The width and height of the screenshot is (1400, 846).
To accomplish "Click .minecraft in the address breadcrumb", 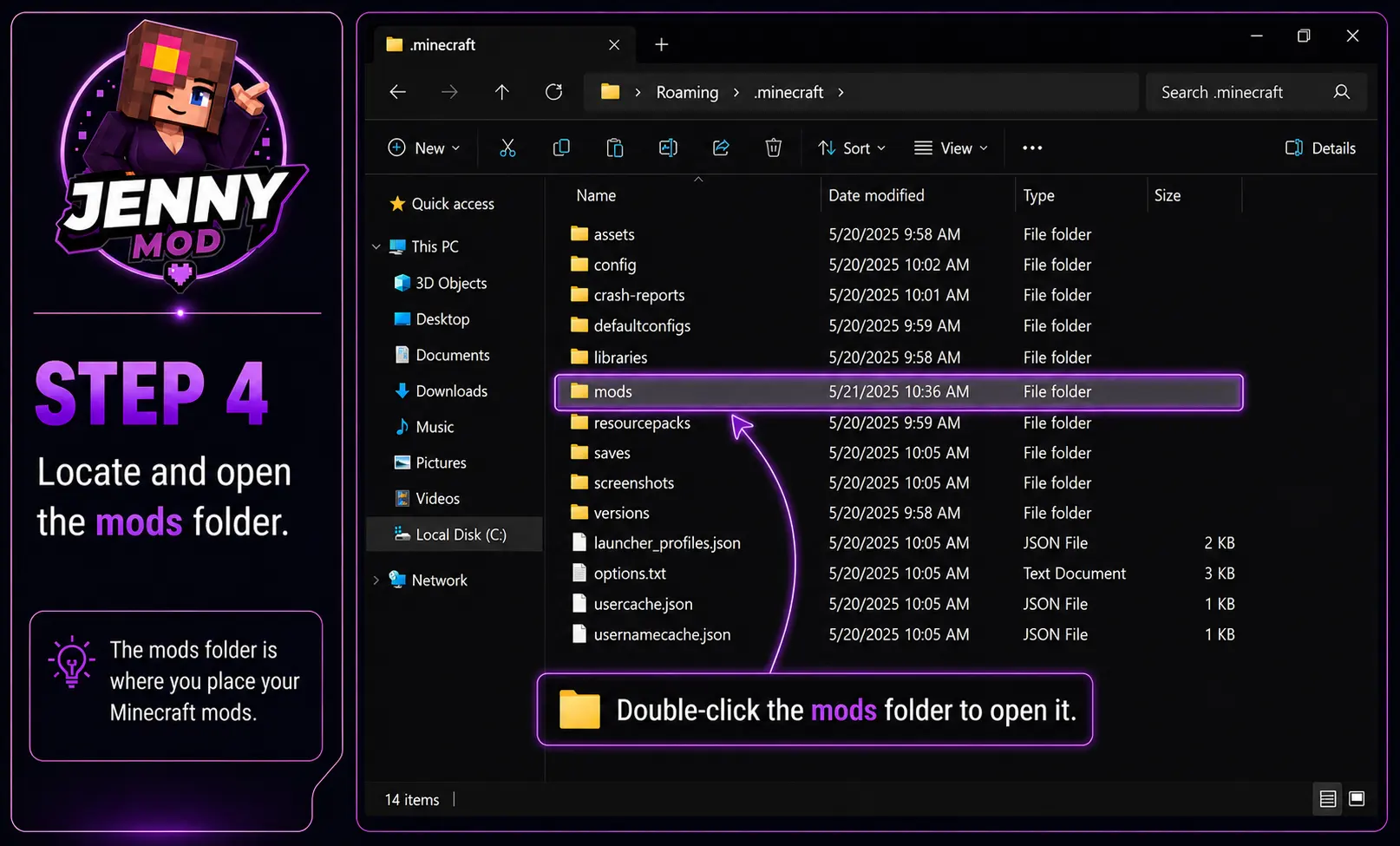I will (788, 92).
